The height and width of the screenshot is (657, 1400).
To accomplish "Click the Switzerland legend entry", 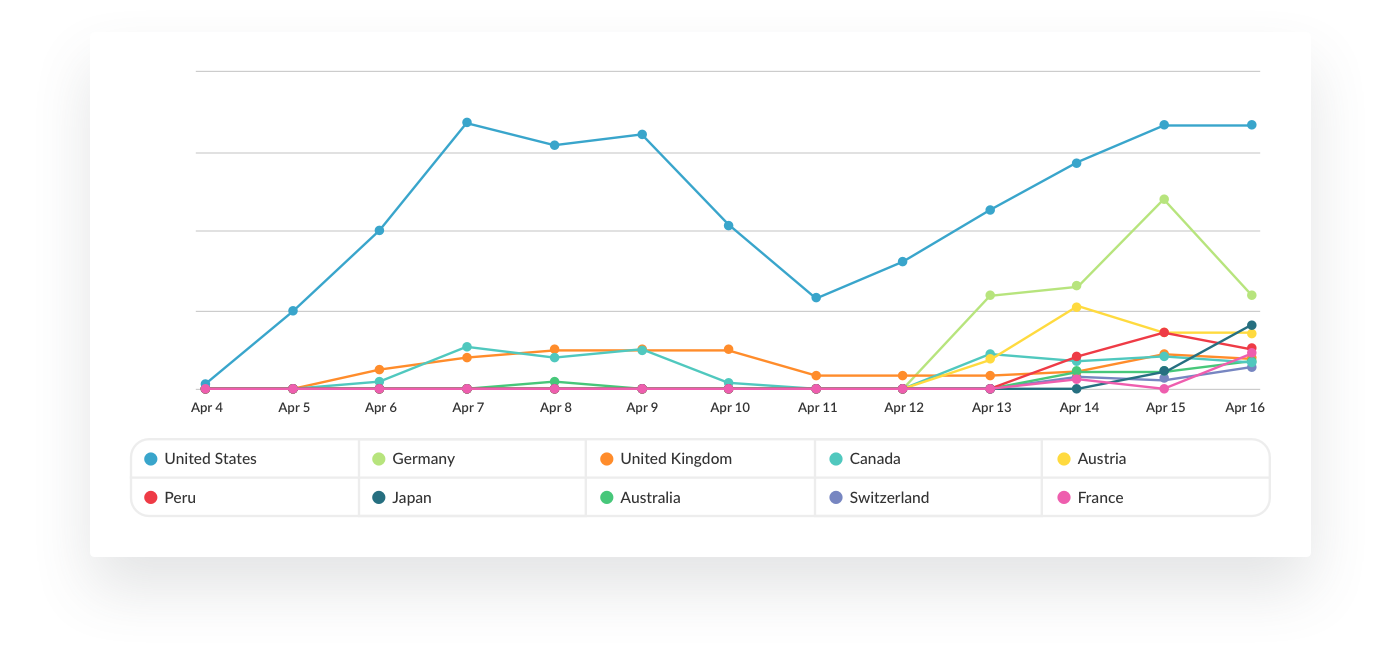I will [888, 498].
